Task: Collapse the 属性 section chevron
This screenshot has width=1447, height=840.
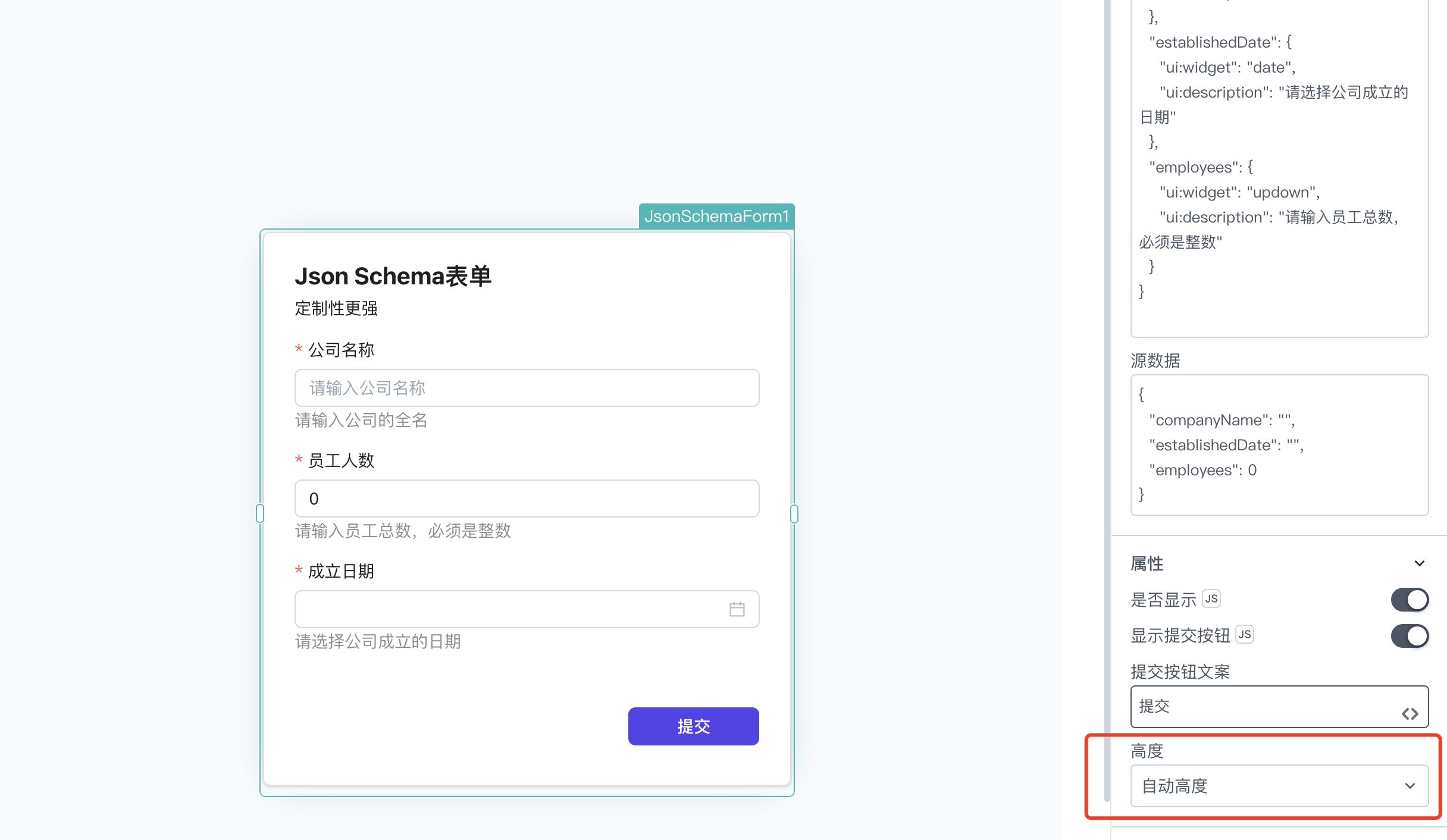Action: pos(1420,563)
